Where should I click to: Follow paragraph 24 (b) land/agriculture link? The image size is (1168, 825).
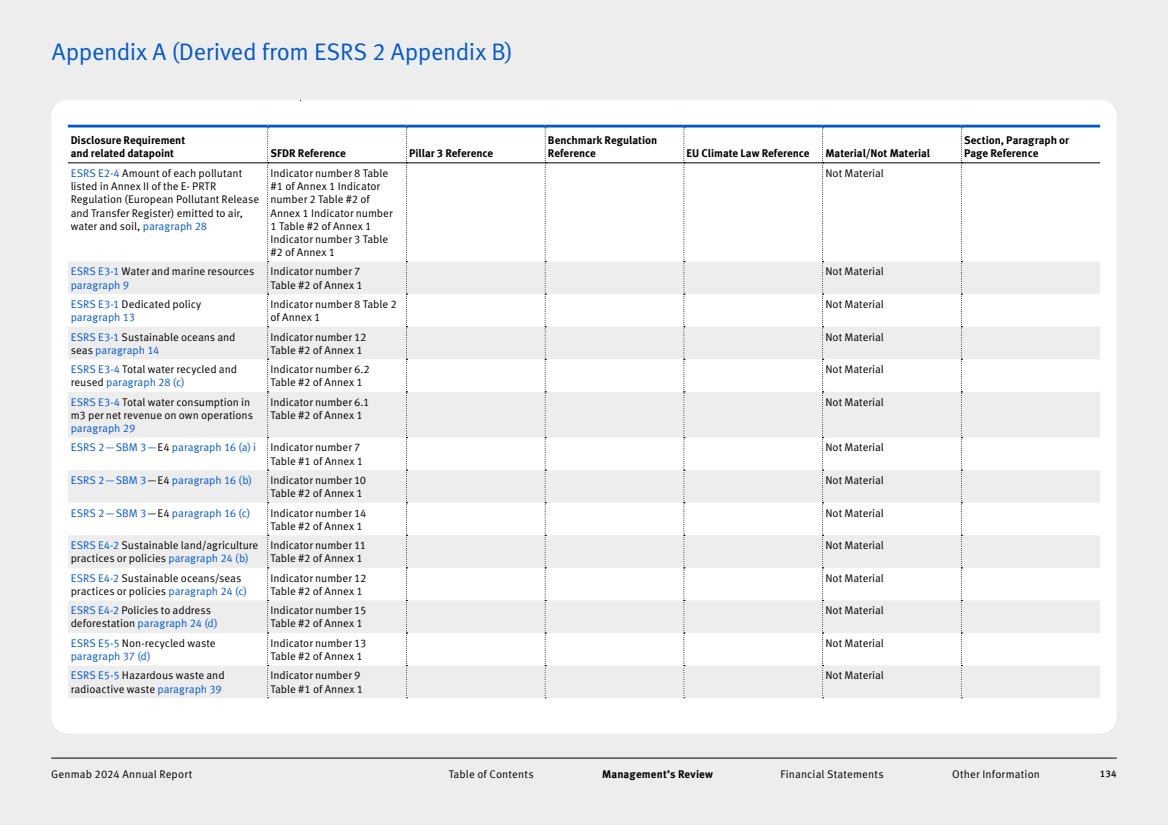(207, 559)
